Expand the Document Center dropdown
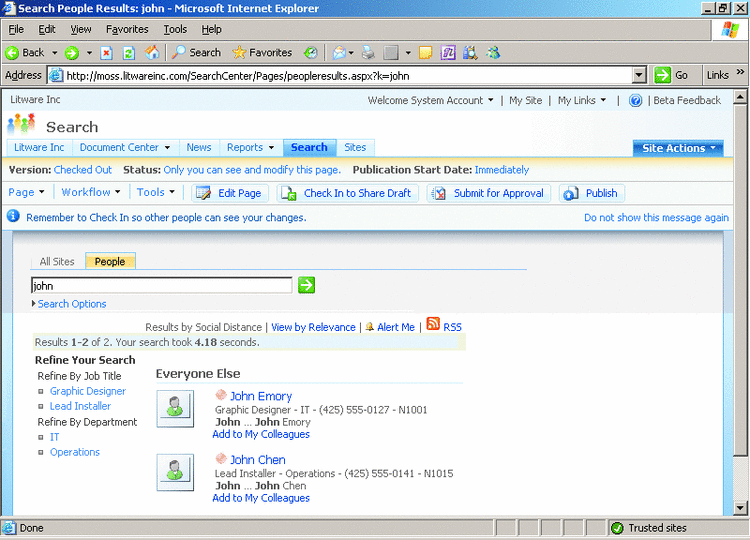The image size is (750, 540). 167,148
